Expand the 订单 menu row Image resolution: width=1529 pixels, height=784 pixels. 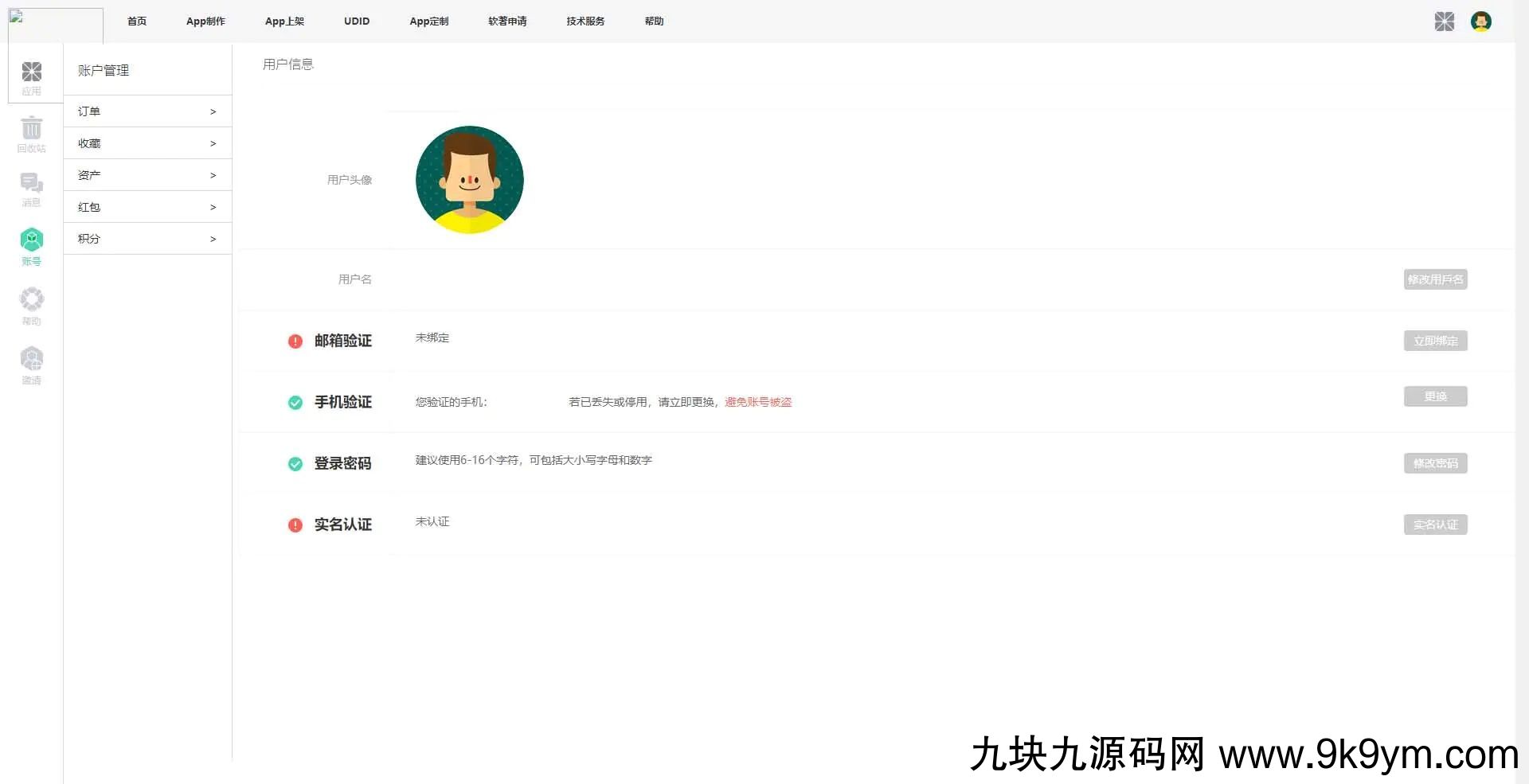147,111
